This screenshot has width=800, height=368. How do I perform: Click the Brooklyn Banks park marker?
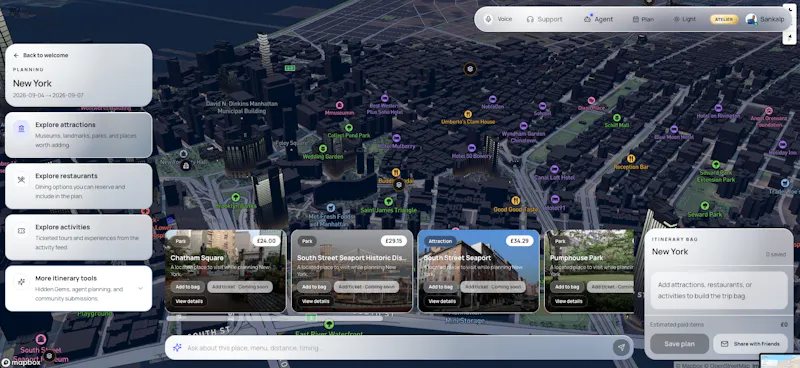[x=236, y=197]
